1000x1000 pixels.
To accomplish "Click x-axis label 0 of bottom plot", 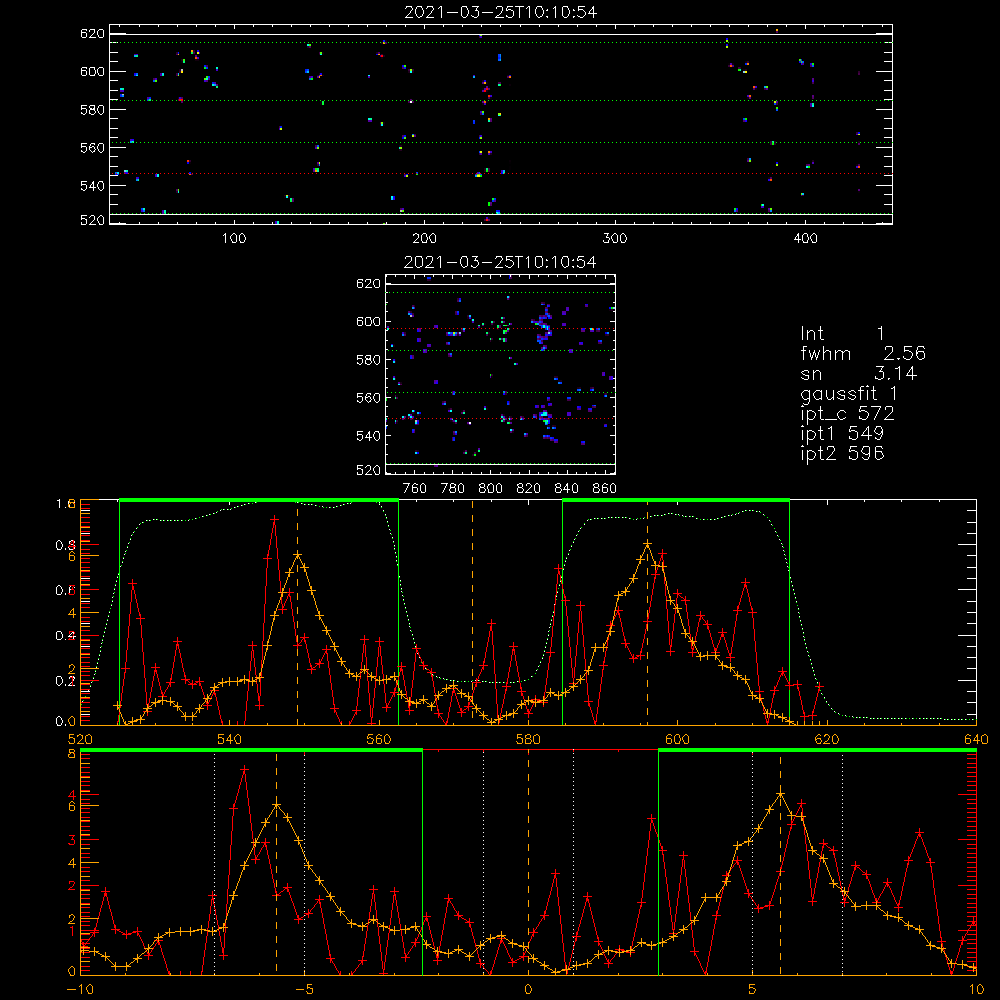I will click(528, 990).
